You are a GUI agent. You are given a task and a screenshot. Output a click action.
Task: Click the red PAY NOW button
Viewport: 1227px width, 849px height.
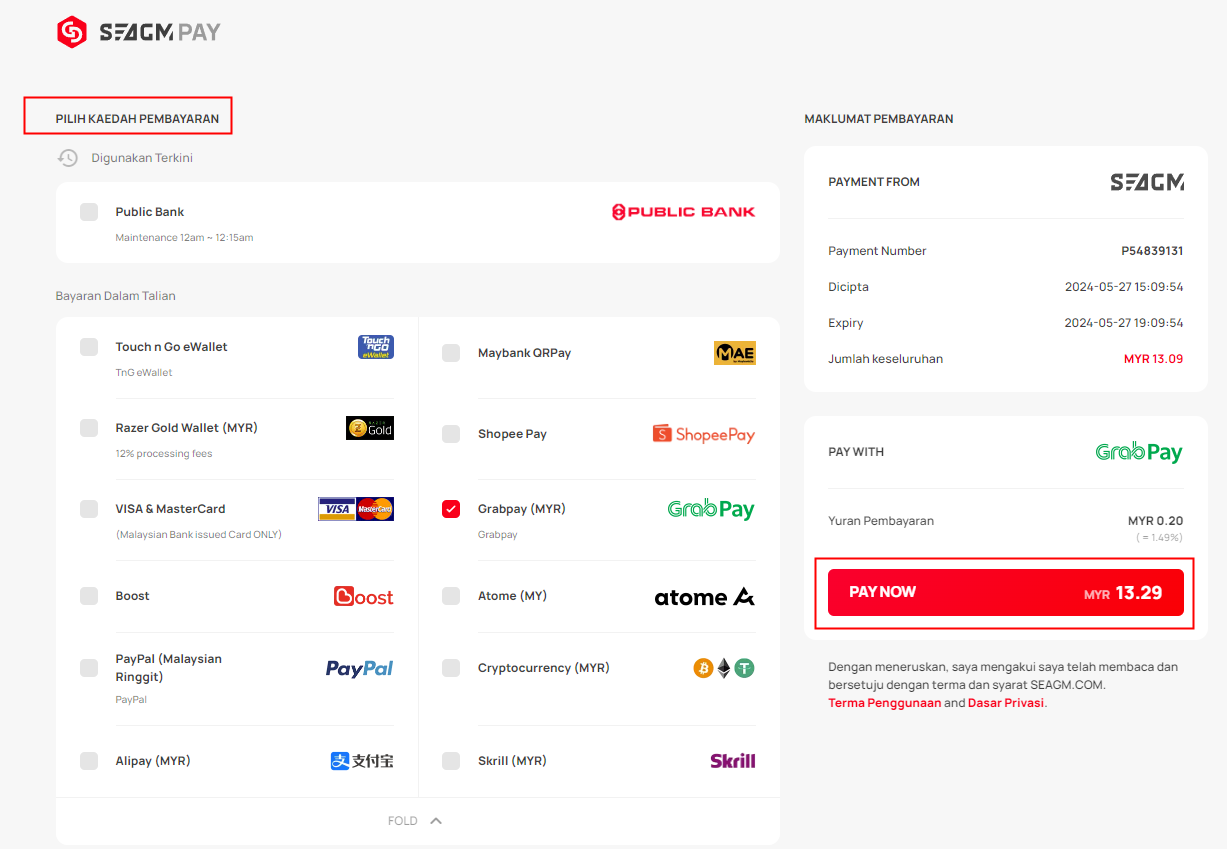pos(1006,592)
